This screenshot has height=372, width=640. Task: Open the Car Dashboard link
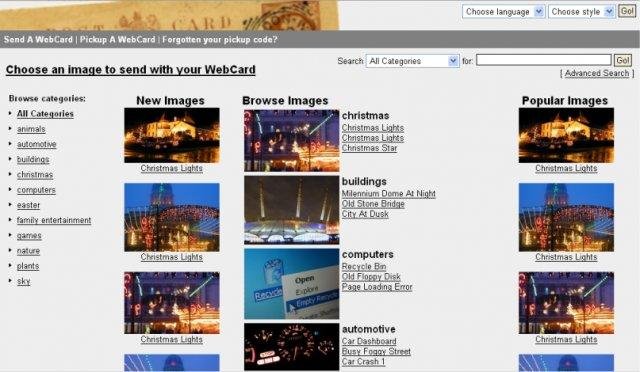click(x=369, y=341)
